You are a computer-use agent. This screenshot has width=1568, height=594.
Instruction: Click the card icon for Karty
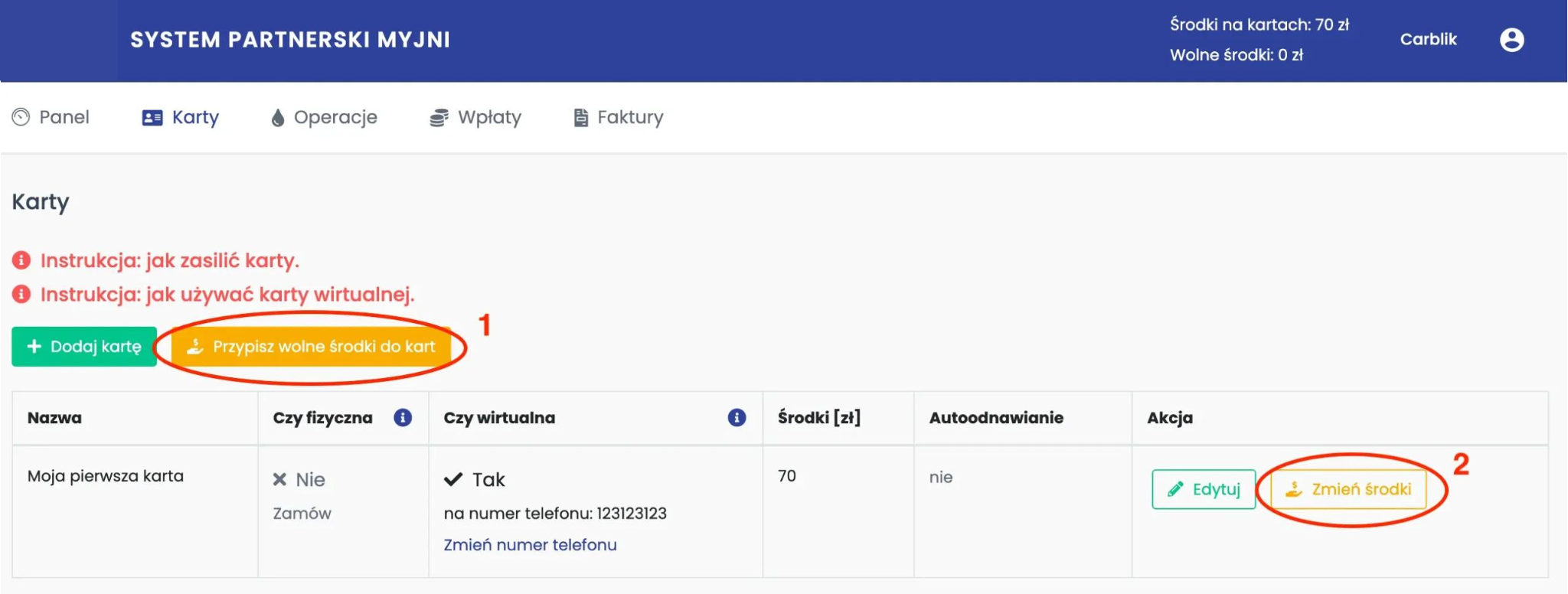pyautogui.click(x=152, y=118)
